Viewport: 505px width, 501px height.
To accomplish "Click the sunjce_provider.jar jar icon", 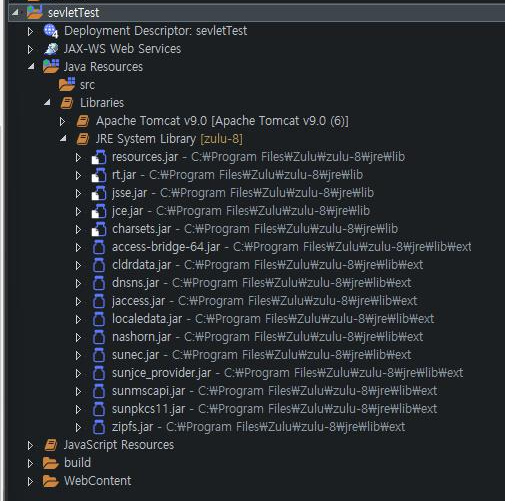I will [99, 373].
